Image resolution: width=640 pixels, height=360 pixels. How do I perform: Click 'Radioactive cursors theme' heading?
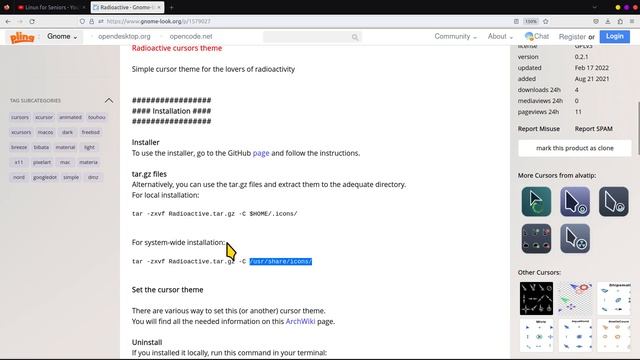tap(177, 48)
